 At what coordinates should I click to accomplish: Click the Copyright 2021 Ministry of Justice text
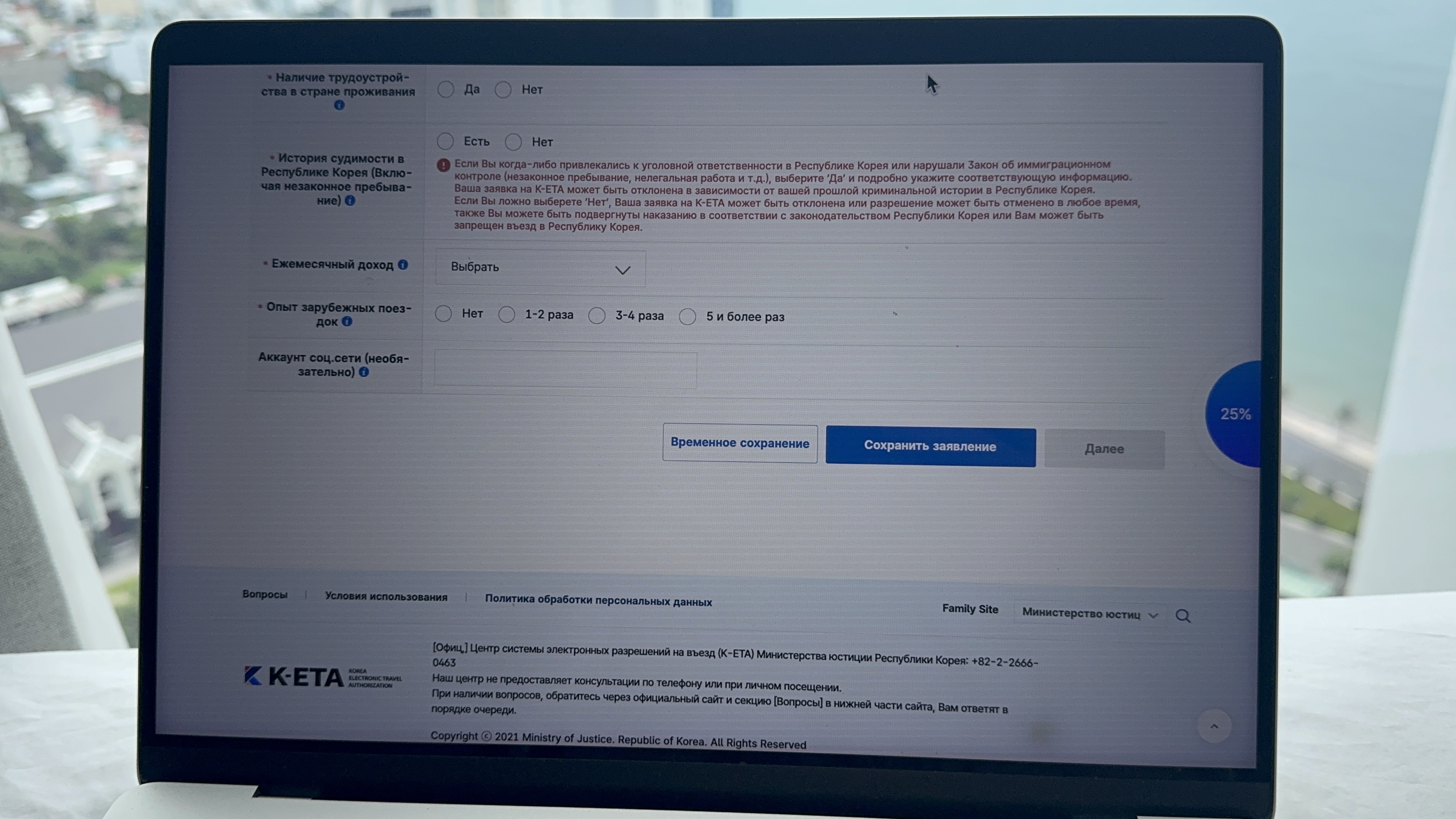[x=618, y=740]
